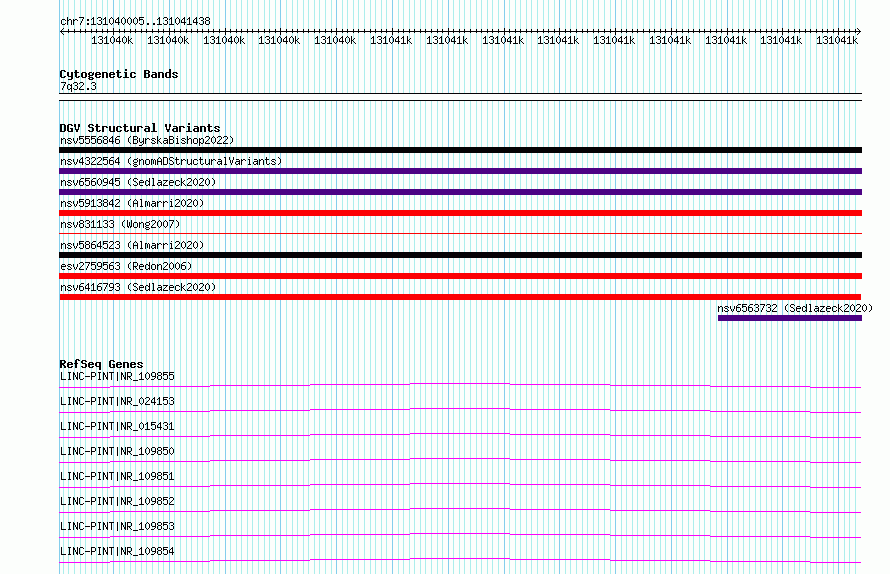Image resolution: width=890 pixels, height=574 pixels.
Task: Click the purple bar under nsv4322564
Action: [x=460, y=171]
